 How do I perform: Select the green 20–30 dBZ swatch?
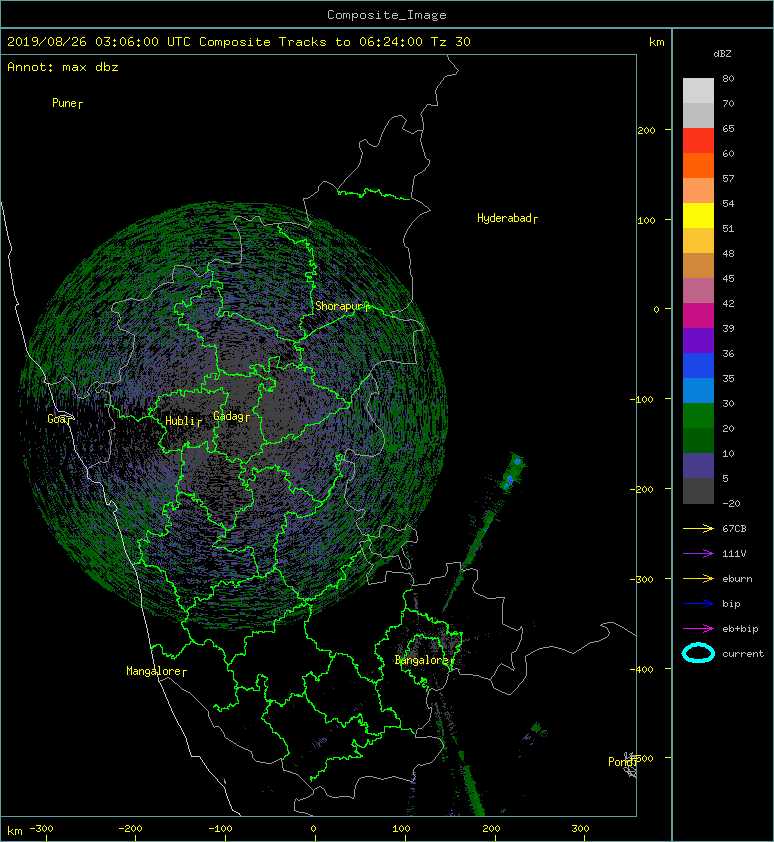pos(698,416)
